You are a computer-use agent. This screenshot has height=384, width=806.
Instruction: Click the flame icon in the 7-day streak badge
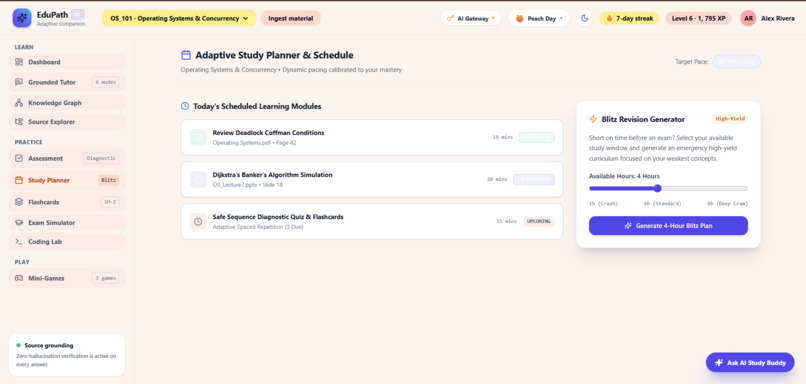(610, 19)
